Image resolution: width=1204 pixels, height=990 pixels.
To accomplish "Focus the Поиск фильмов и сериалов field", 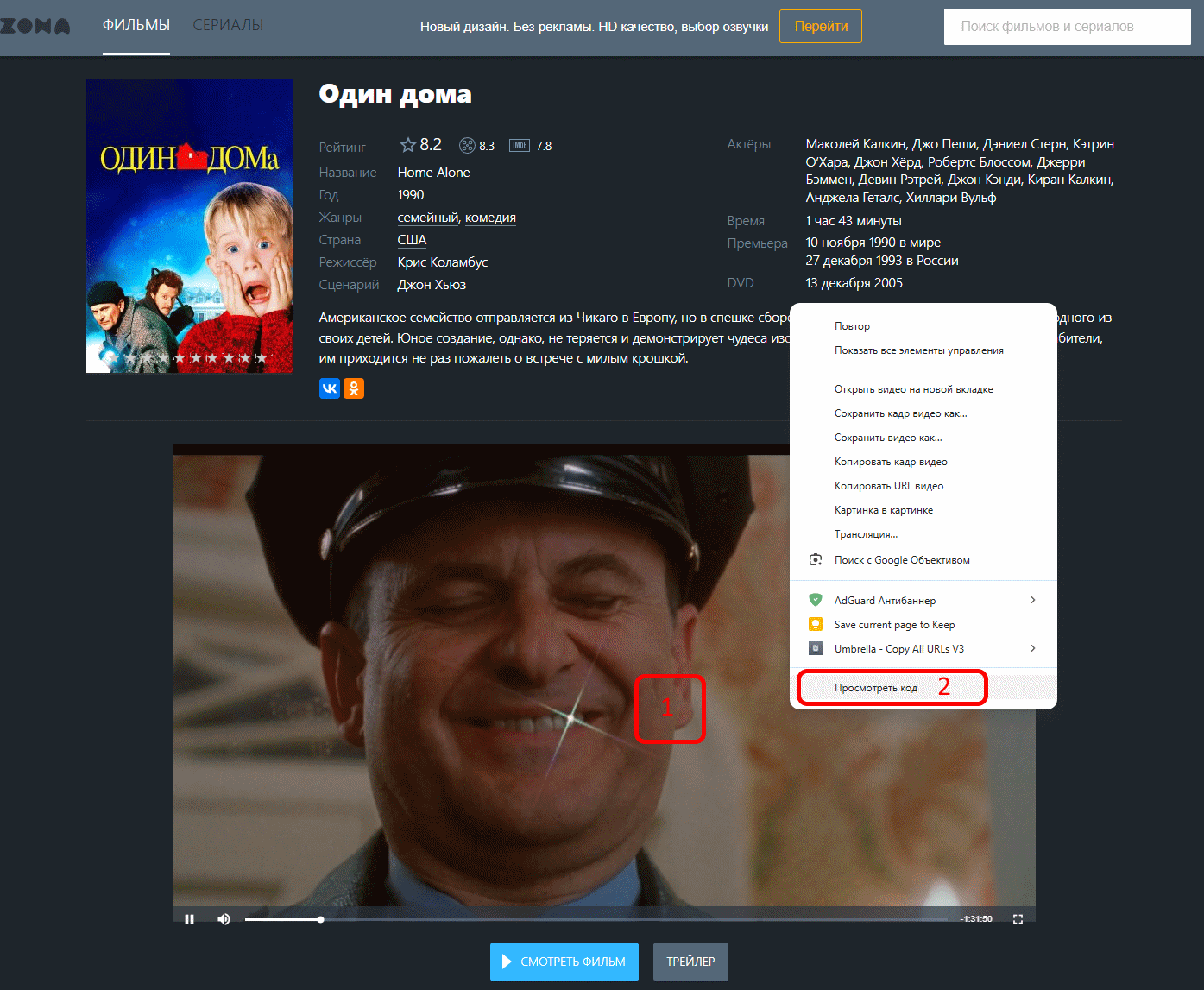I will tap(1068, 27).
